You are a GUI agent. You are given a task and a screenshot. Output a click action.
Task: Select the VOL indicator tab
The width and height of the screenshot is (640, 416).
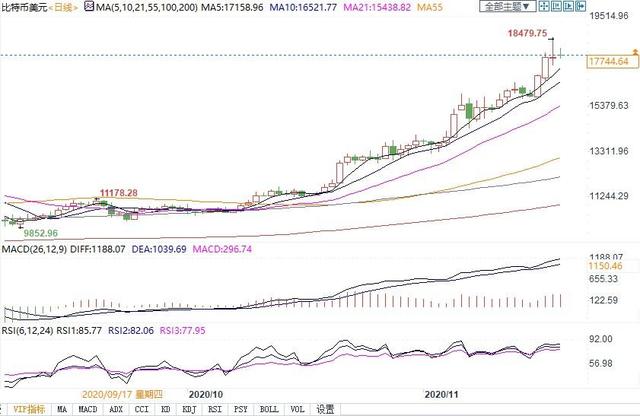[297, 409]
